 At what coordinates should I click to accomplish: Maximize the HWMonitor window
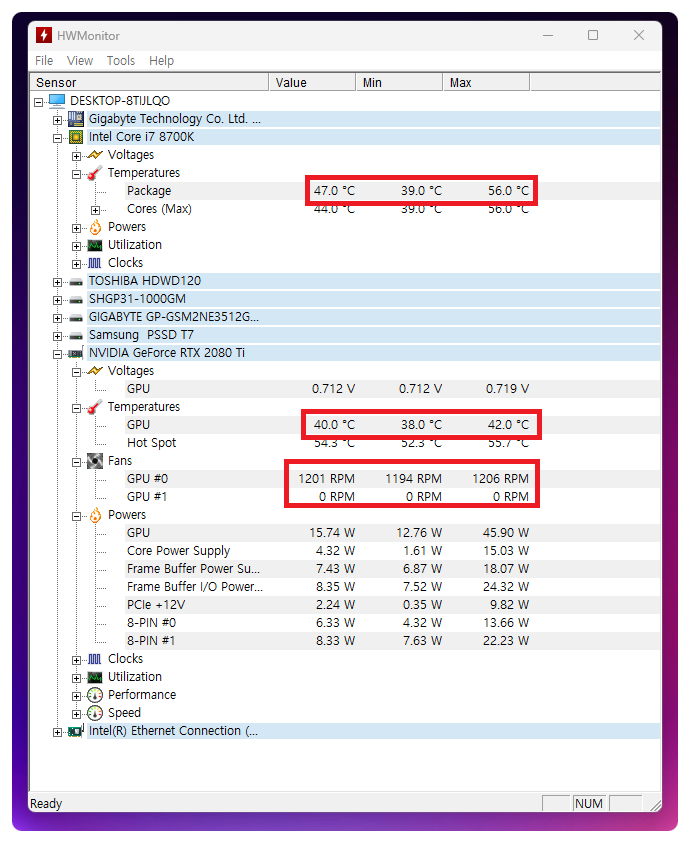pos(593,35)
